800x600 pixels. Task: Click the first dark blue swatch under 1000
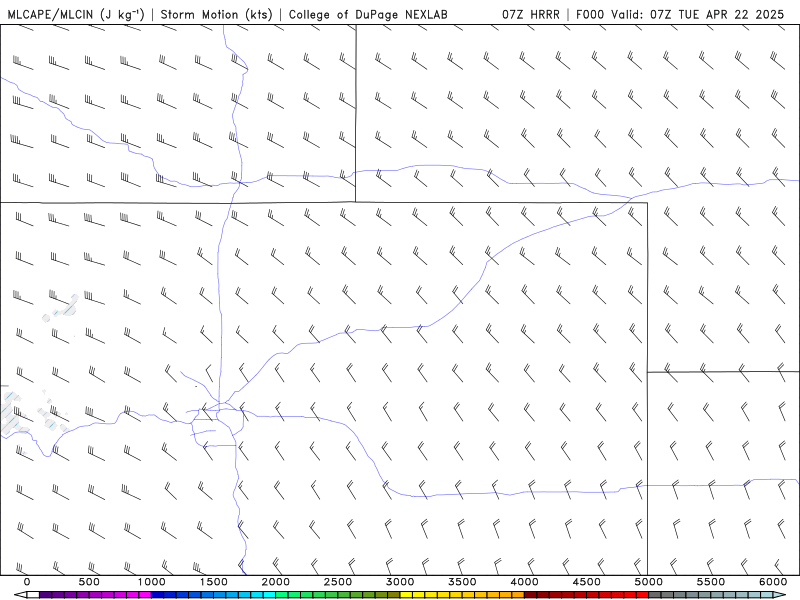pyautogui.click(x=158, y=594)
